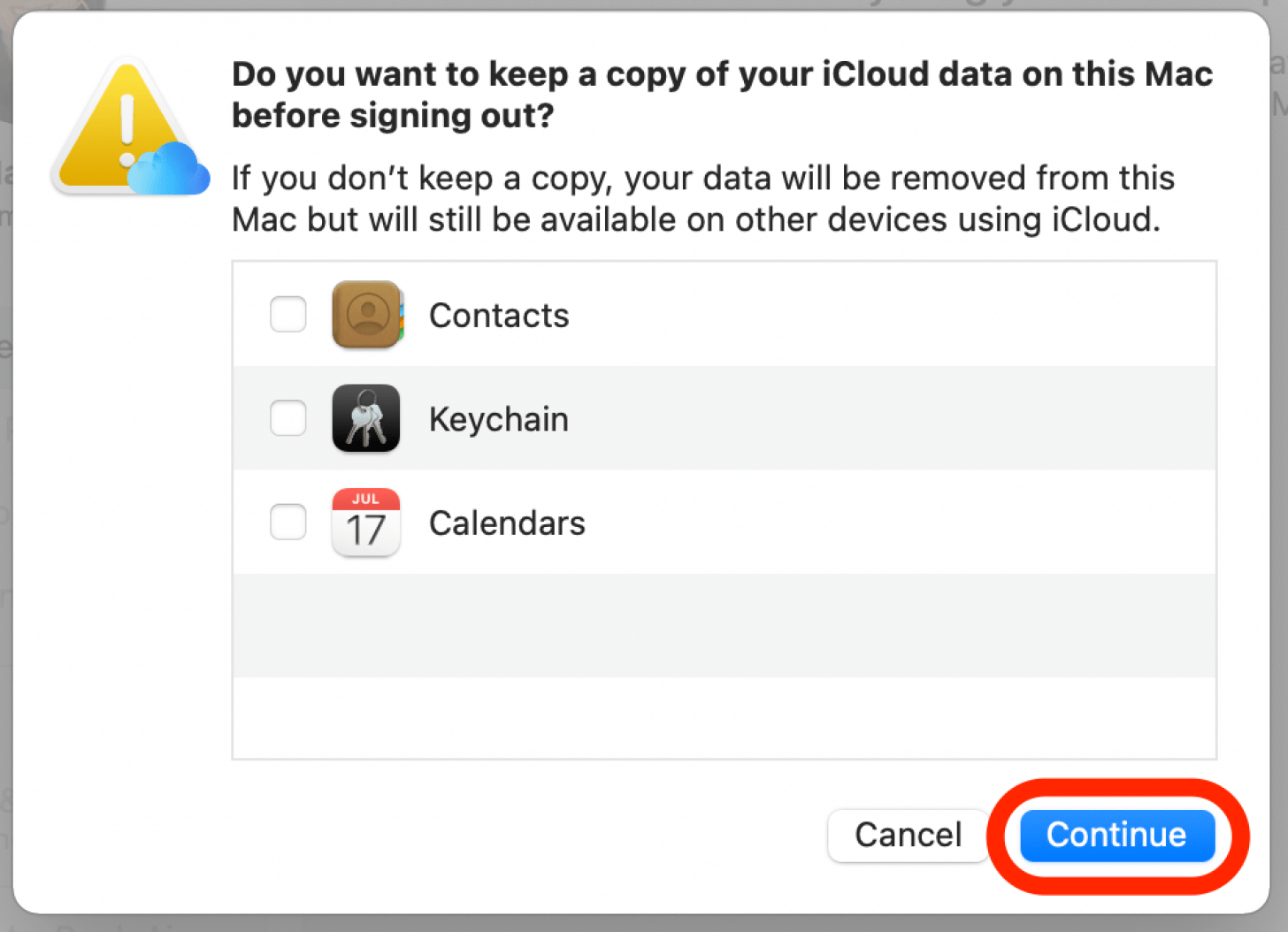This screenshot has width=1288, height=932.
Task: Enable the Contacts checkbox
Action: pyautogui.click(x=287, y=315)
